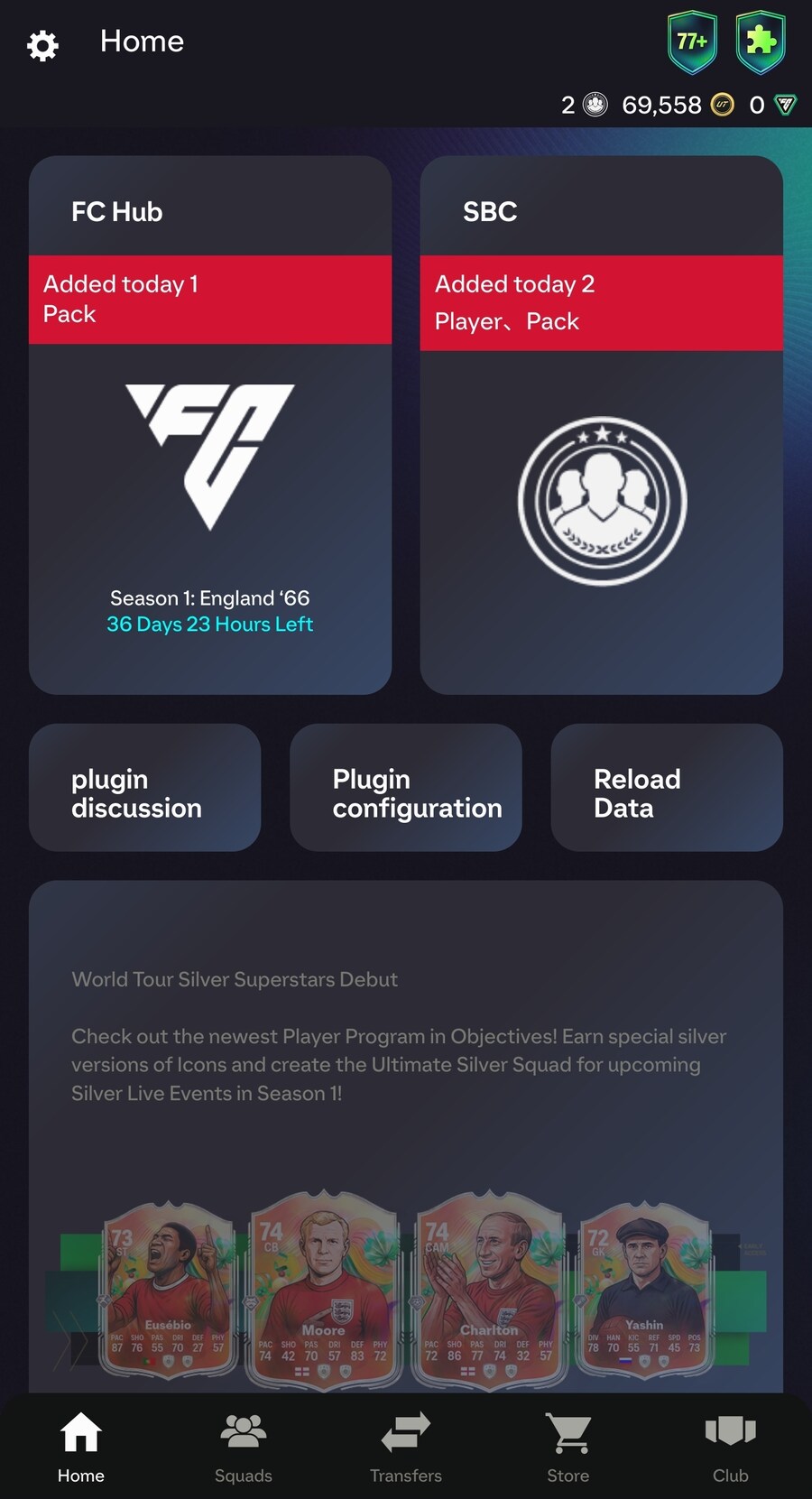Image resolution: width=812 pixels, height=1499 pixels.
Task: Open the Squads tab
Action: (x=244, y=1448)
